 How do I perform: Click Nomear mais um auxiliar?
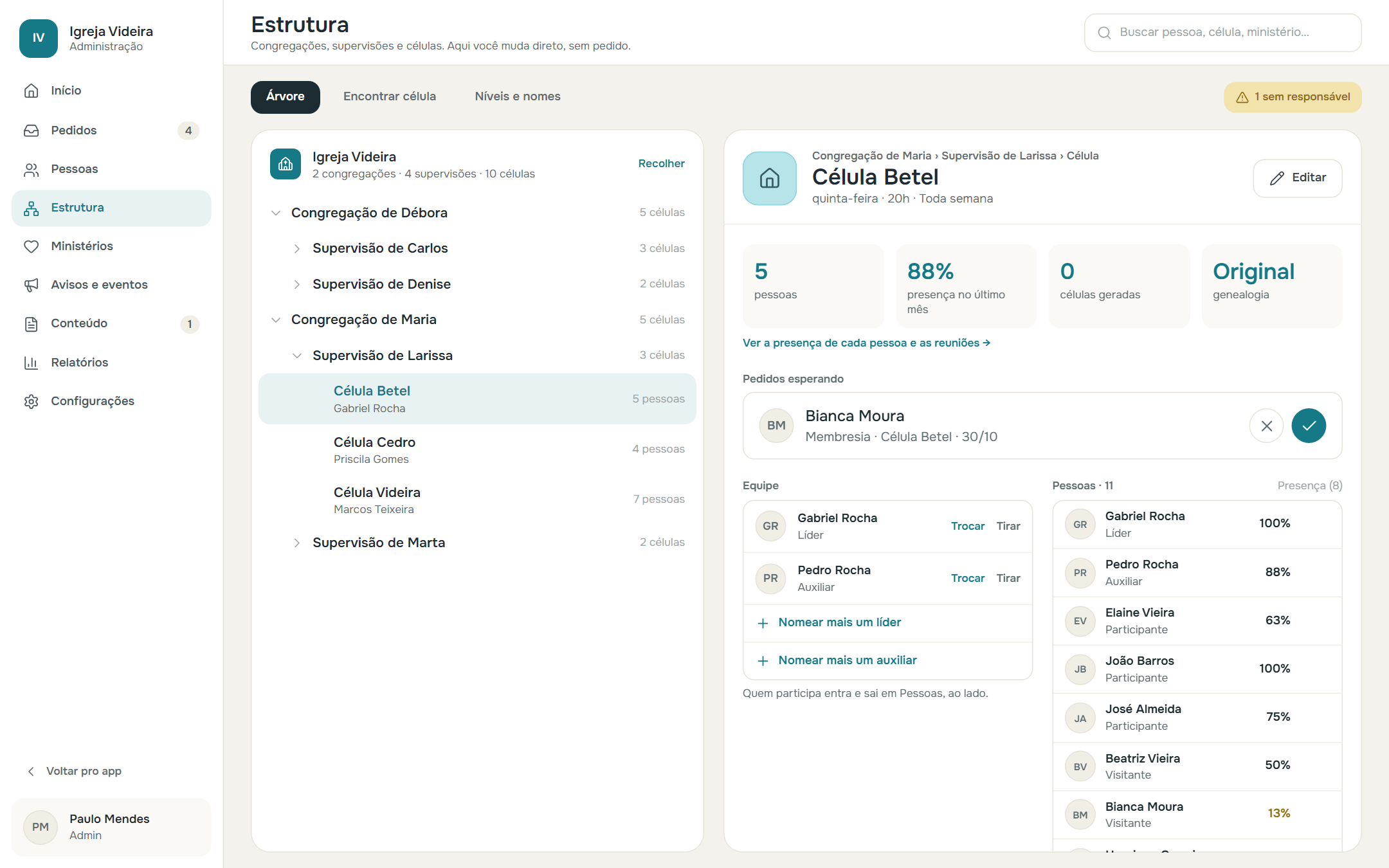[887, 661]
